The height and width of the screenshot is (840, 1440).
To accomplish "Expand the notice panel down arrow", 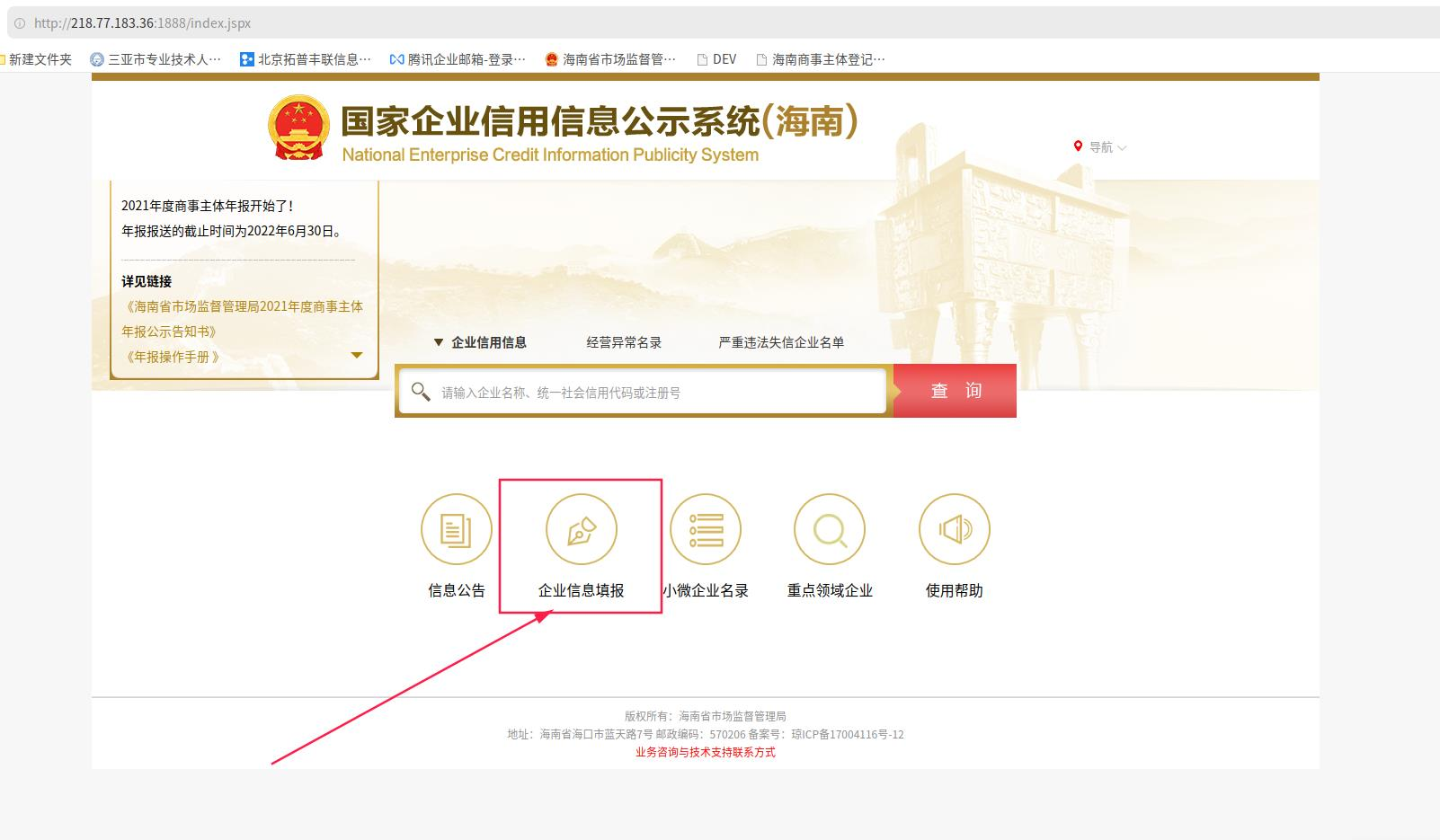I will tap(357, 356).
